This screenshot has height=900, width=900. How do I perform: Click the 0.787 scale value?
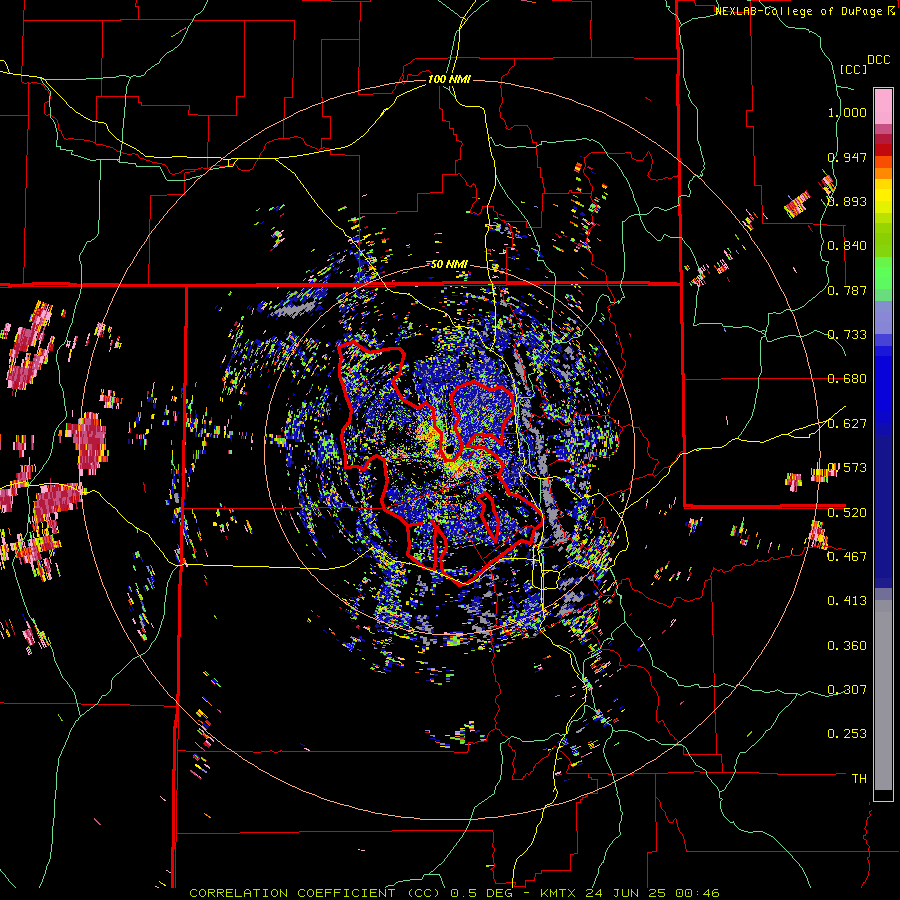tap(847, 290)
